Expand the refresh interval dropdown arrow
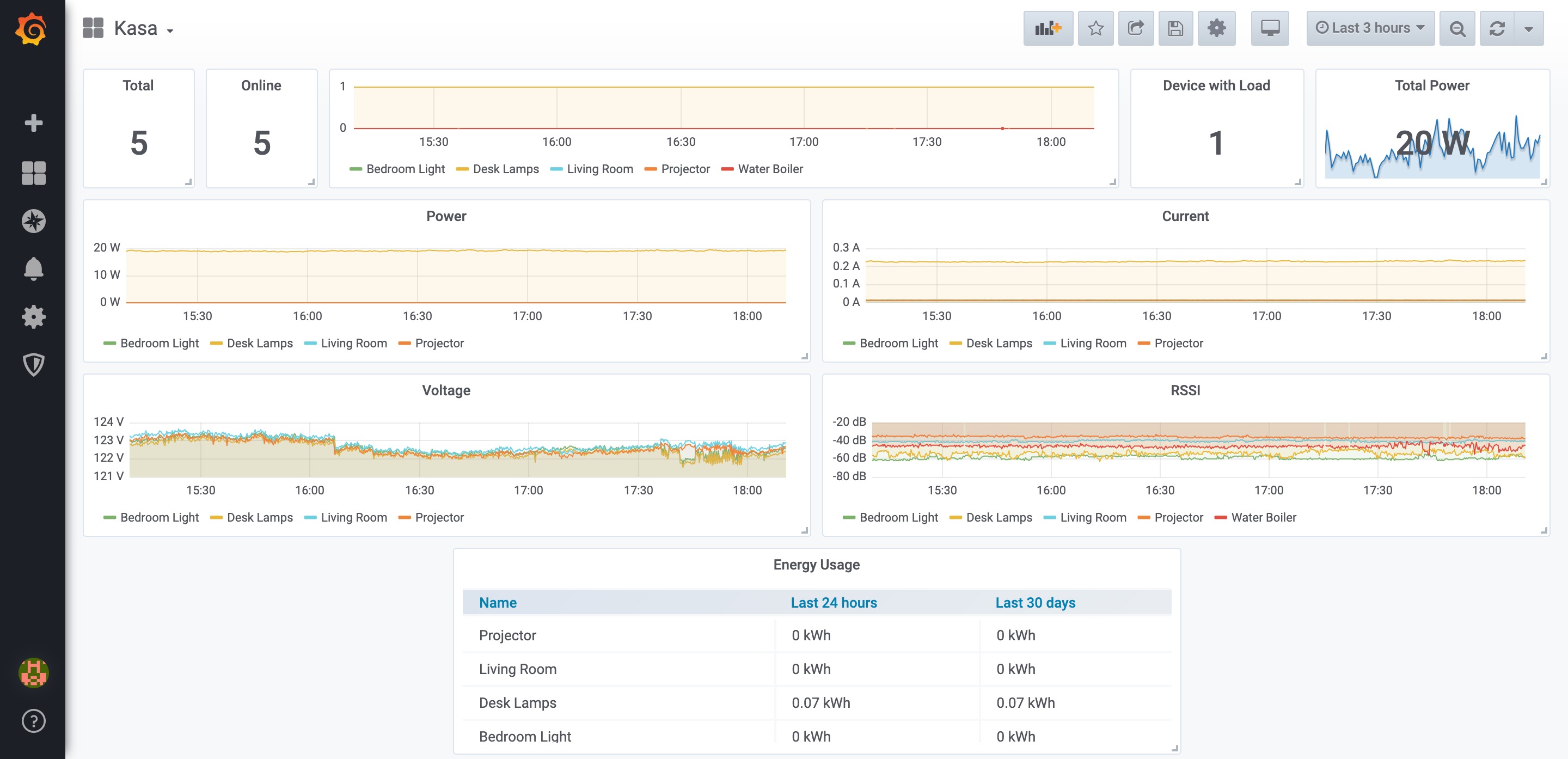This screenshot has height=759, width=1568. tap(1528, 29)
